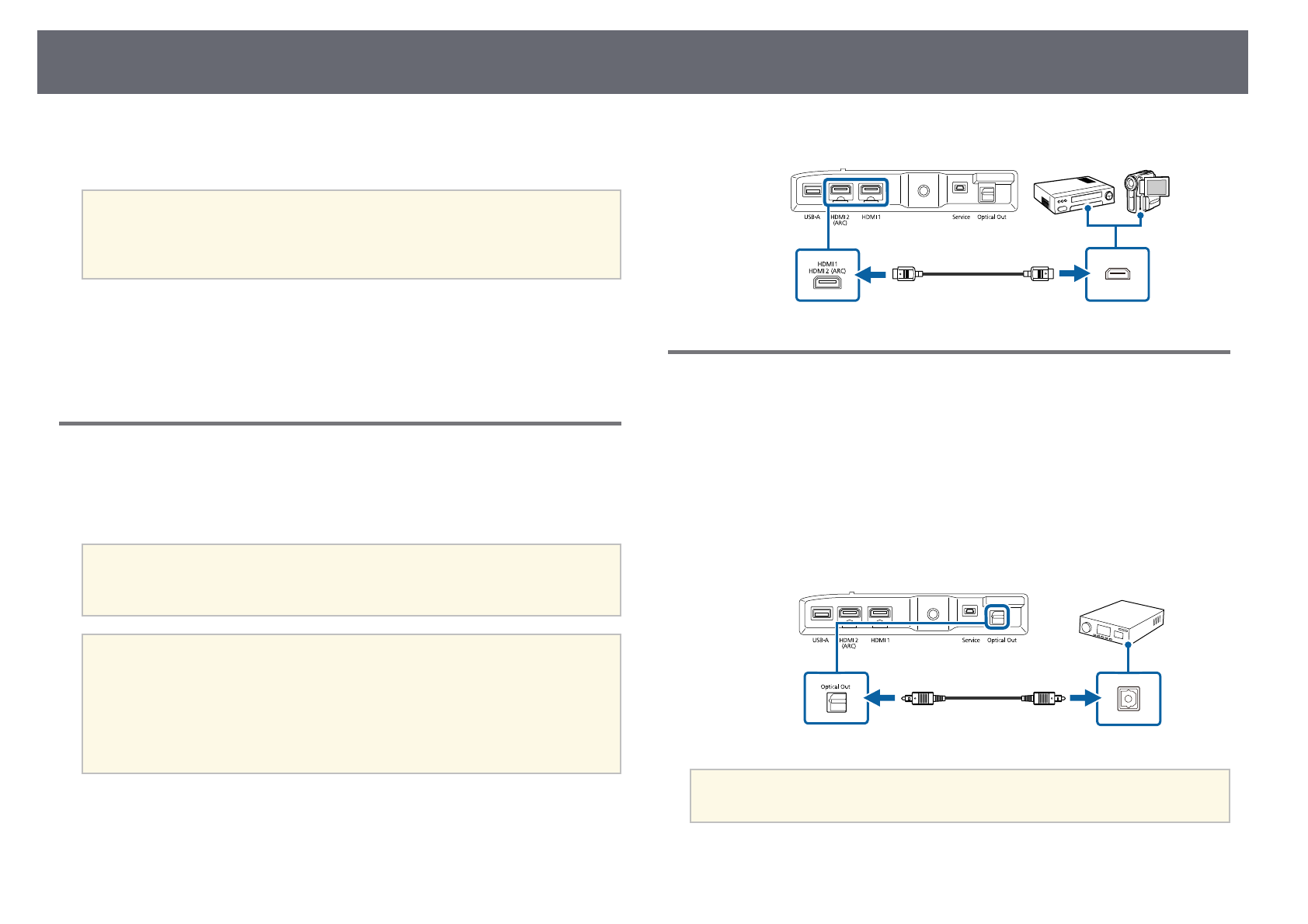Image resolution: width=1308 pixels, height=924 pixels.
Task: Click the Service port in the bottom projector diagram
Action: 970,613
